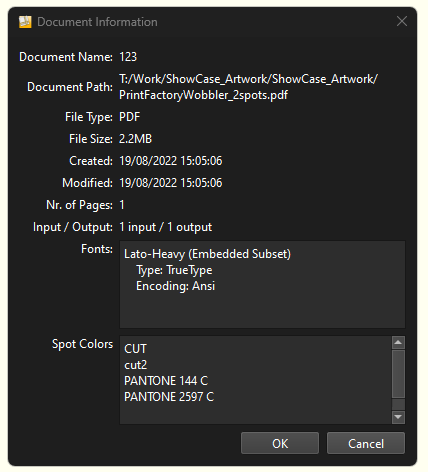The height and width of the screenshot is (472, 428).
Task: Close the Document Information dialog
Action: point(402,21)
